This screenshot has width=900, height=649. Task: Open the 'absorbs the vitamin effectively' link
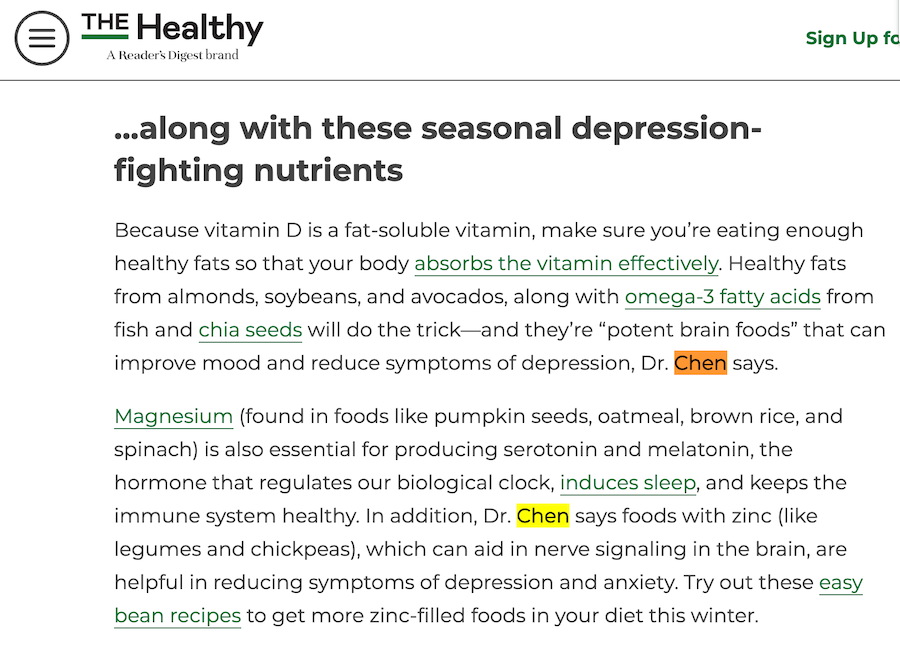tap(566, 263)
